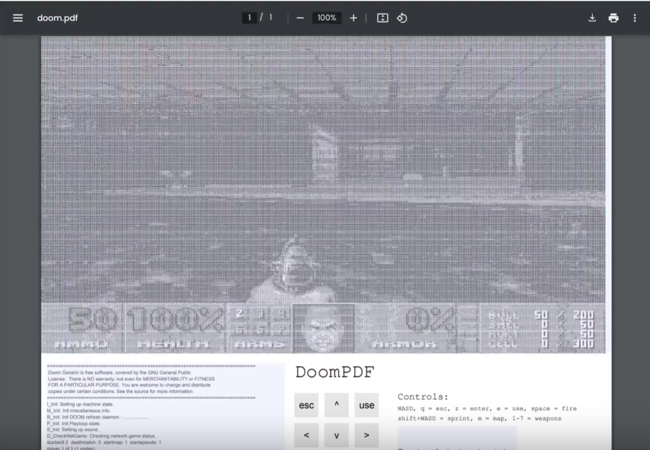Click the esc button in DoomPDF
650x450 pixels.
click(306, 405)
